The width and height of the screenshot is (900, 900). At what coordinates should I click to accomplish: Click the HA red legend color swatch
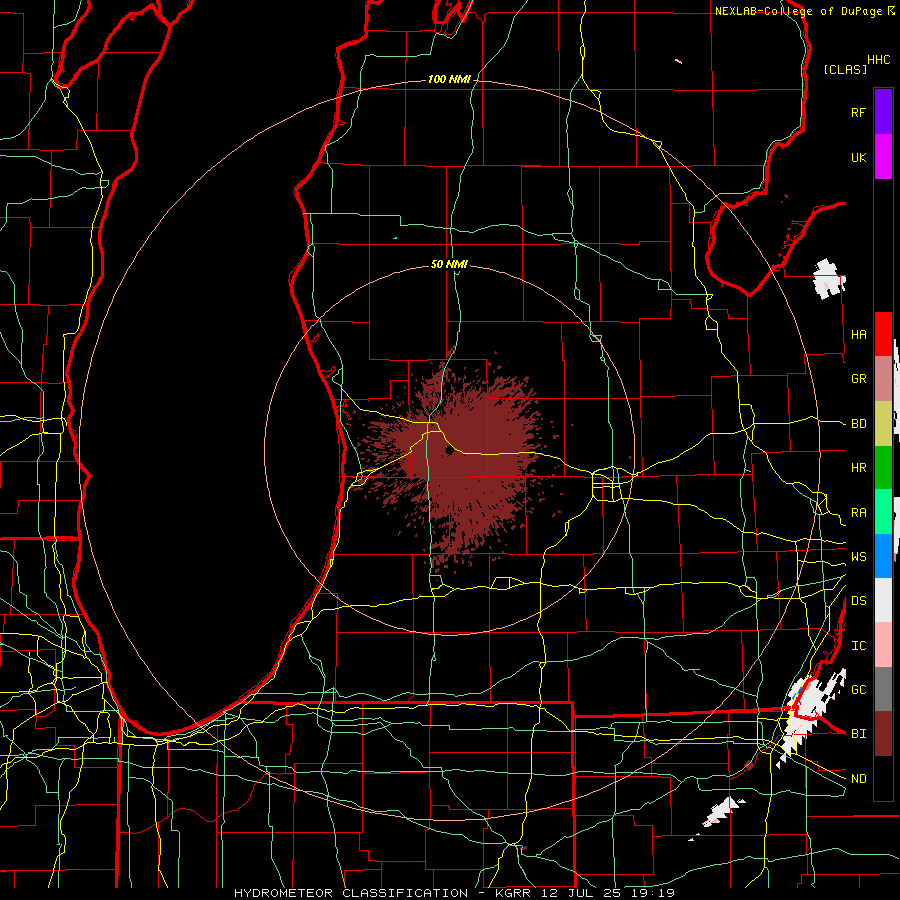pyautogui.click(x=883, y=334)
